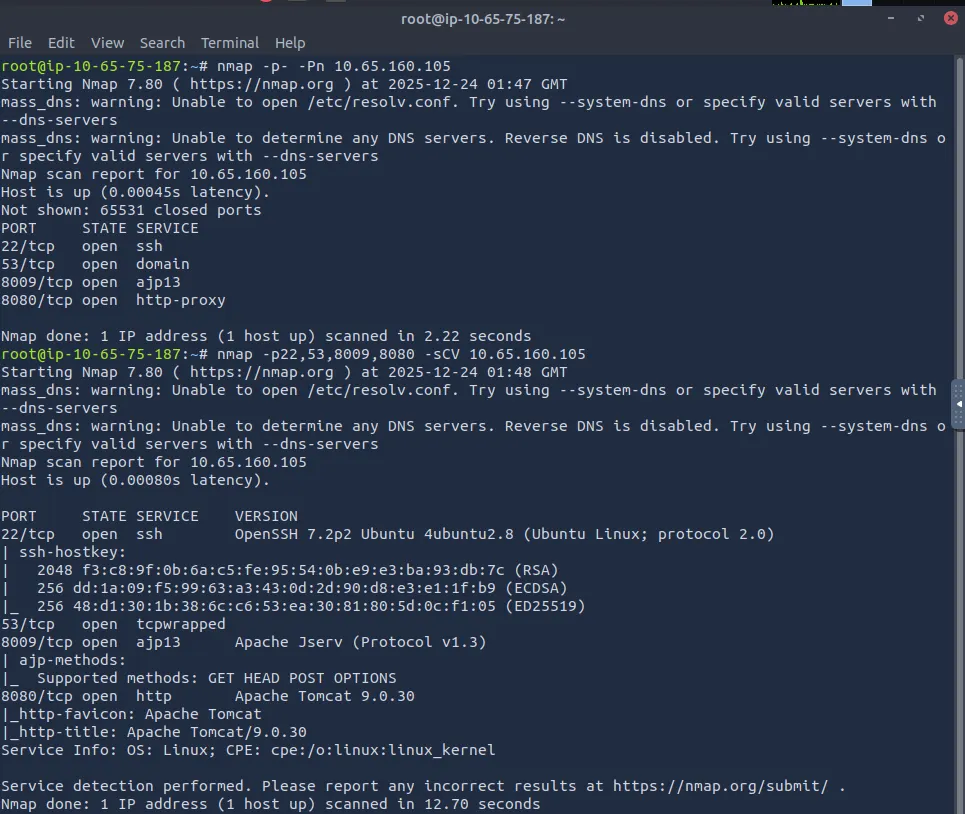Open the Edit menu
The width and height of the screenshot is (965, 814).
coord(61,43)
